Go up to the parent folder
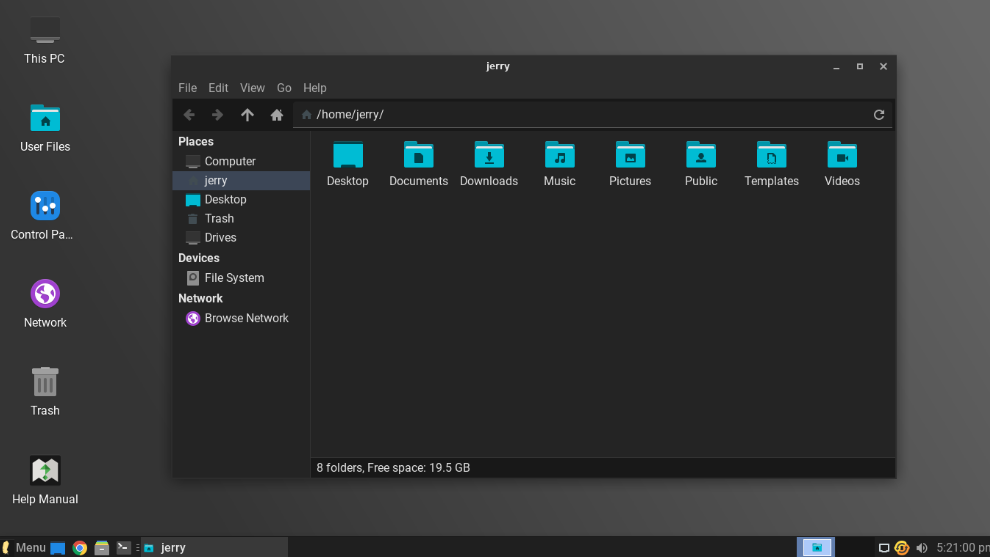This screenshot has height=557, width=990. click(247, 115)
